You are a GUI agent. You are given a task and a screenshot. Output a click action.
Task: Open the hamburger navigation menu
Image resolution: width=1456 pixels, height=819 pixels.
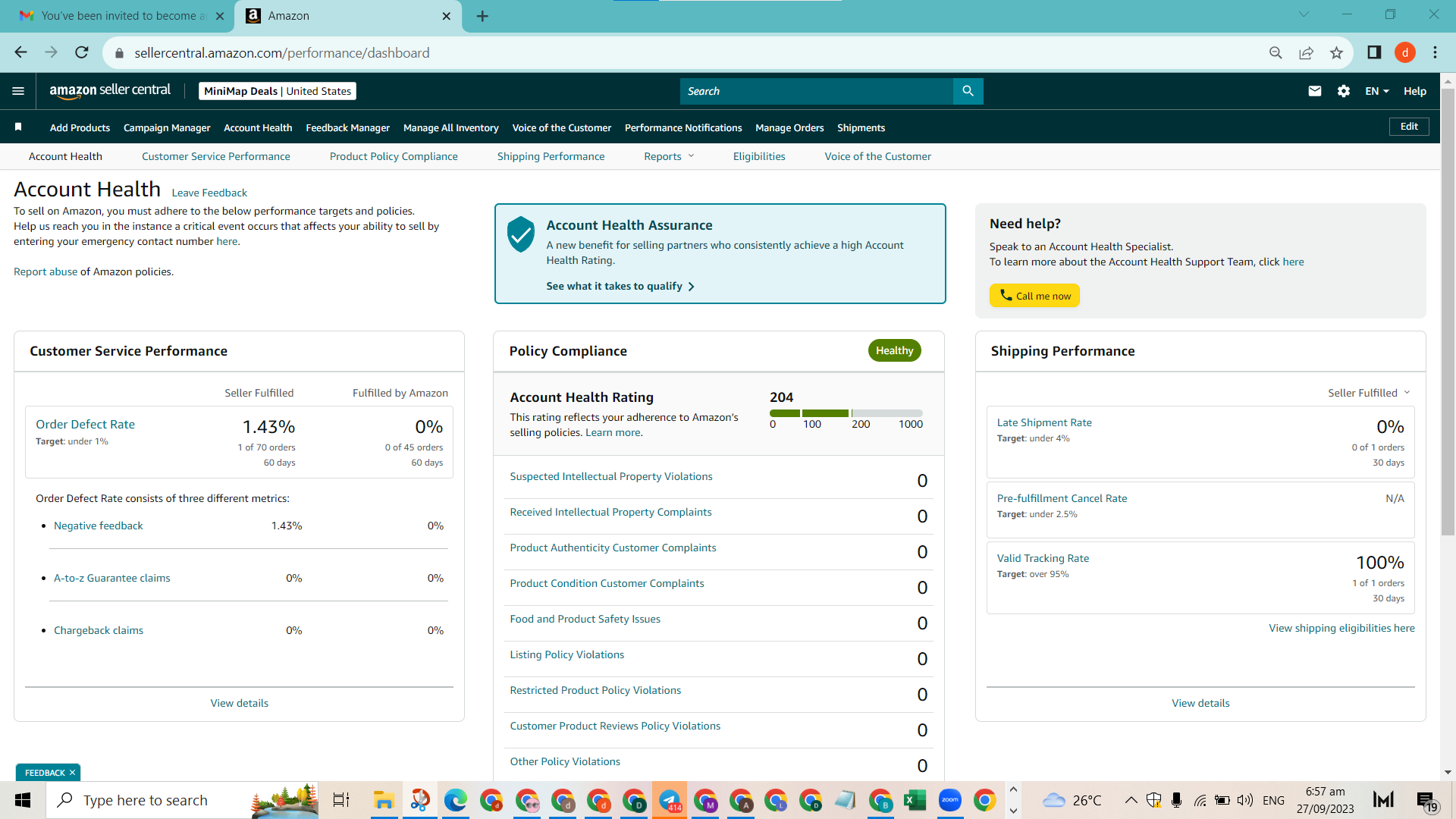[x=18, y=91]
